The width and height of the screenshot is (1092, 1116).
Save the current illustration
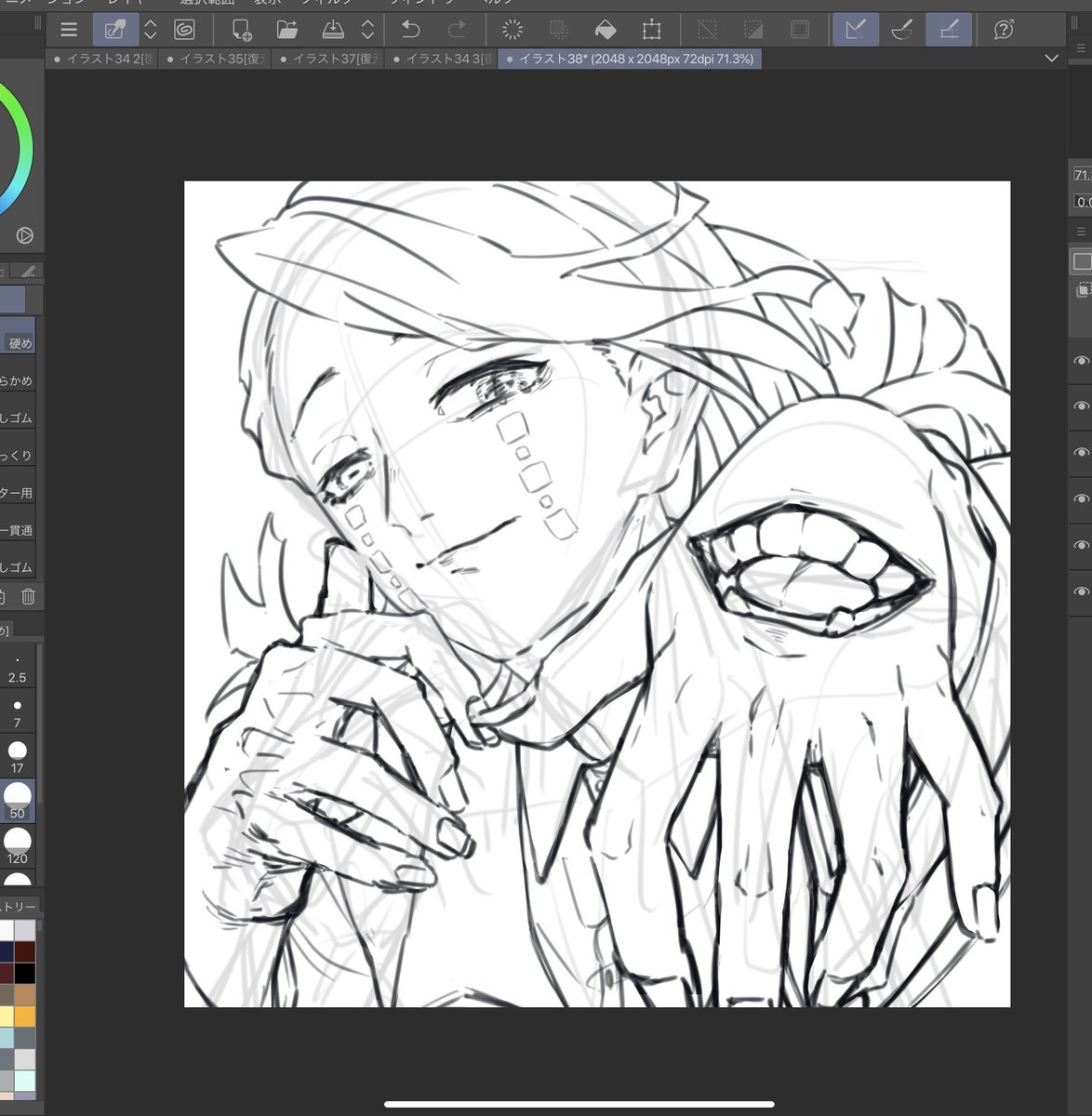[333, 30]
